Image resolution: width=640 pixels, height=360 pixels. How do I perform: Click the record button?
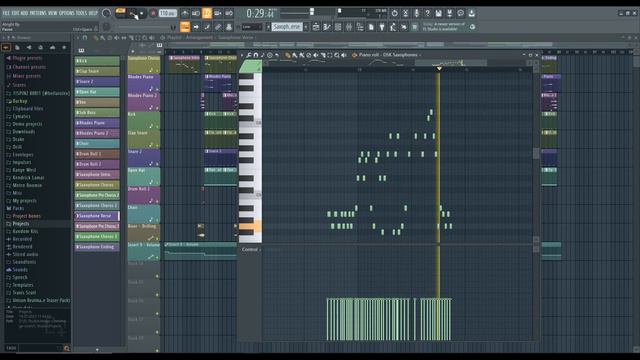[x=153, y=13]
